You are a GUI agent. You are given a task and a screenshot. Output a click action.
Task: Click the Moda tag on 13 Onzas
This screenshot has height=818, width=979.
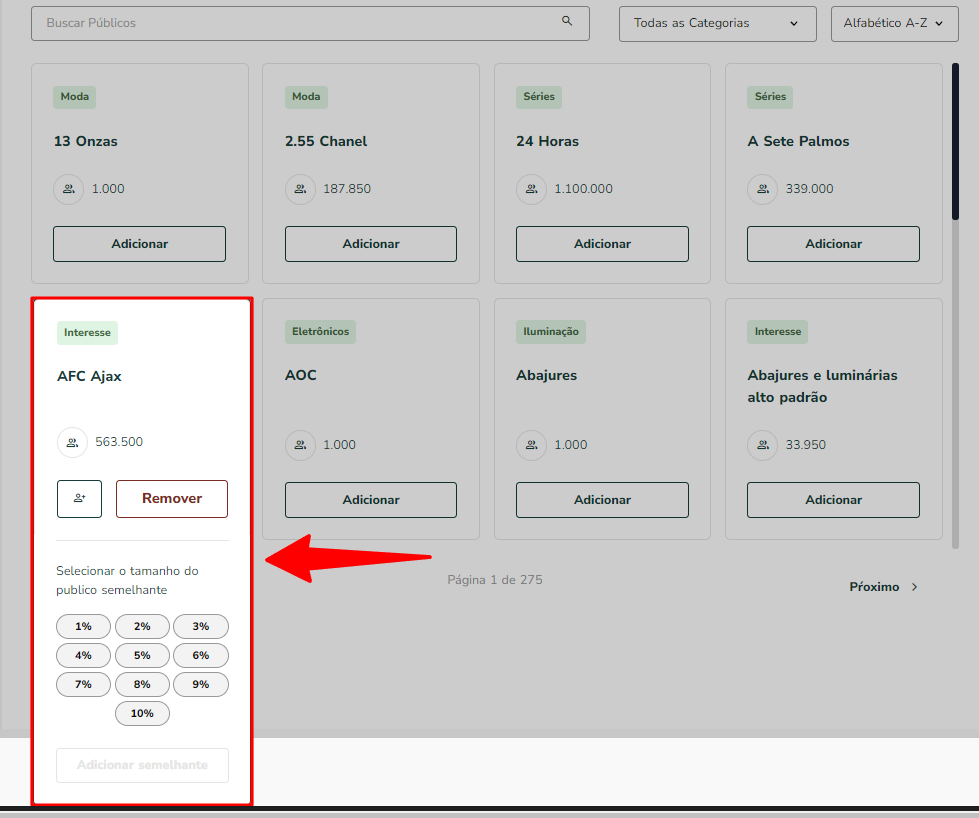(x=74, y=97)
